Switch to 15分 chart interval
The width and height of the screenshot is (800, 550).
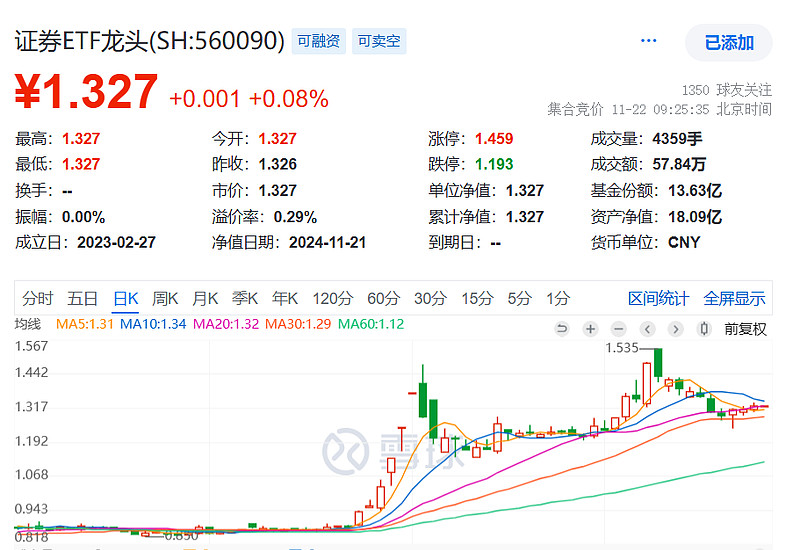[478, 298]
